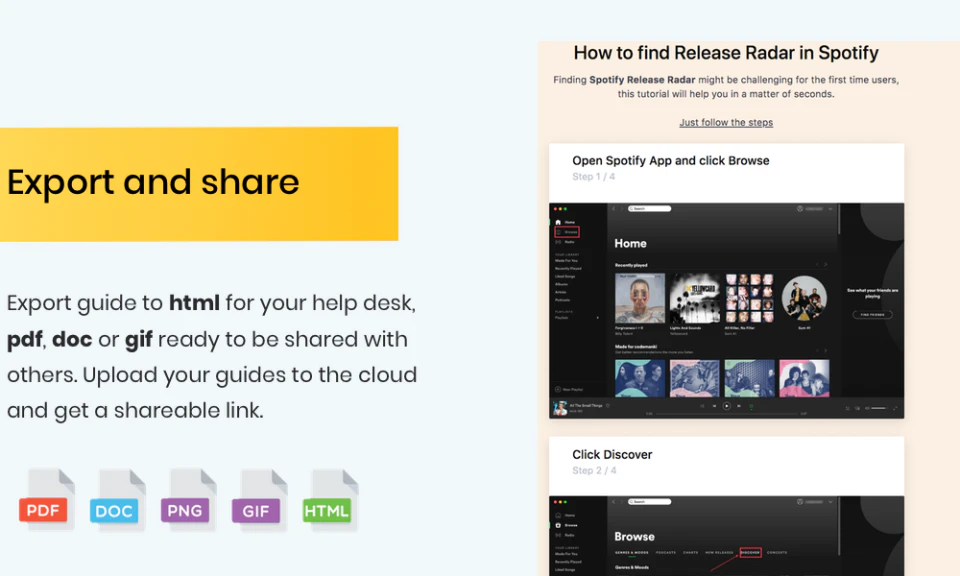The image size is (960, 576).
Task: Open the Podcasts tab in Browse page
Action: 665,552
